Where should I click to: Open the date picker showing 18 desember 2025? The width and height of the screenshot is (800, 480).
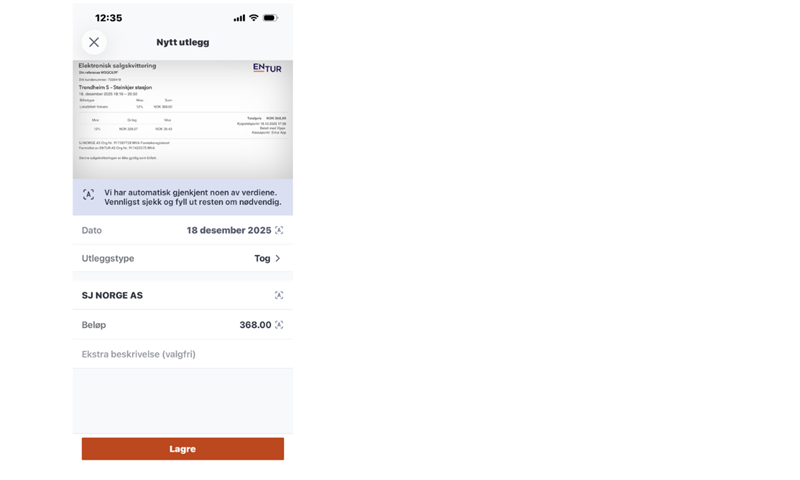[x=228, y=230]
